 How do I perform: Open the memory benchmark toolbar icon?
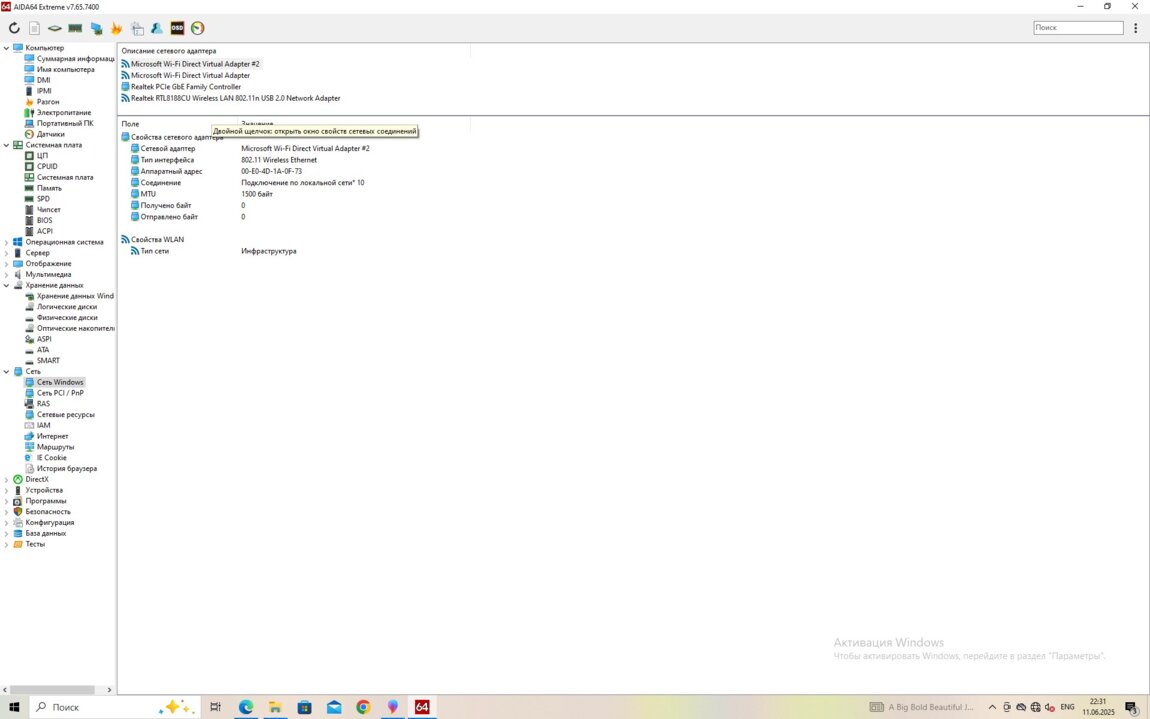75,28
